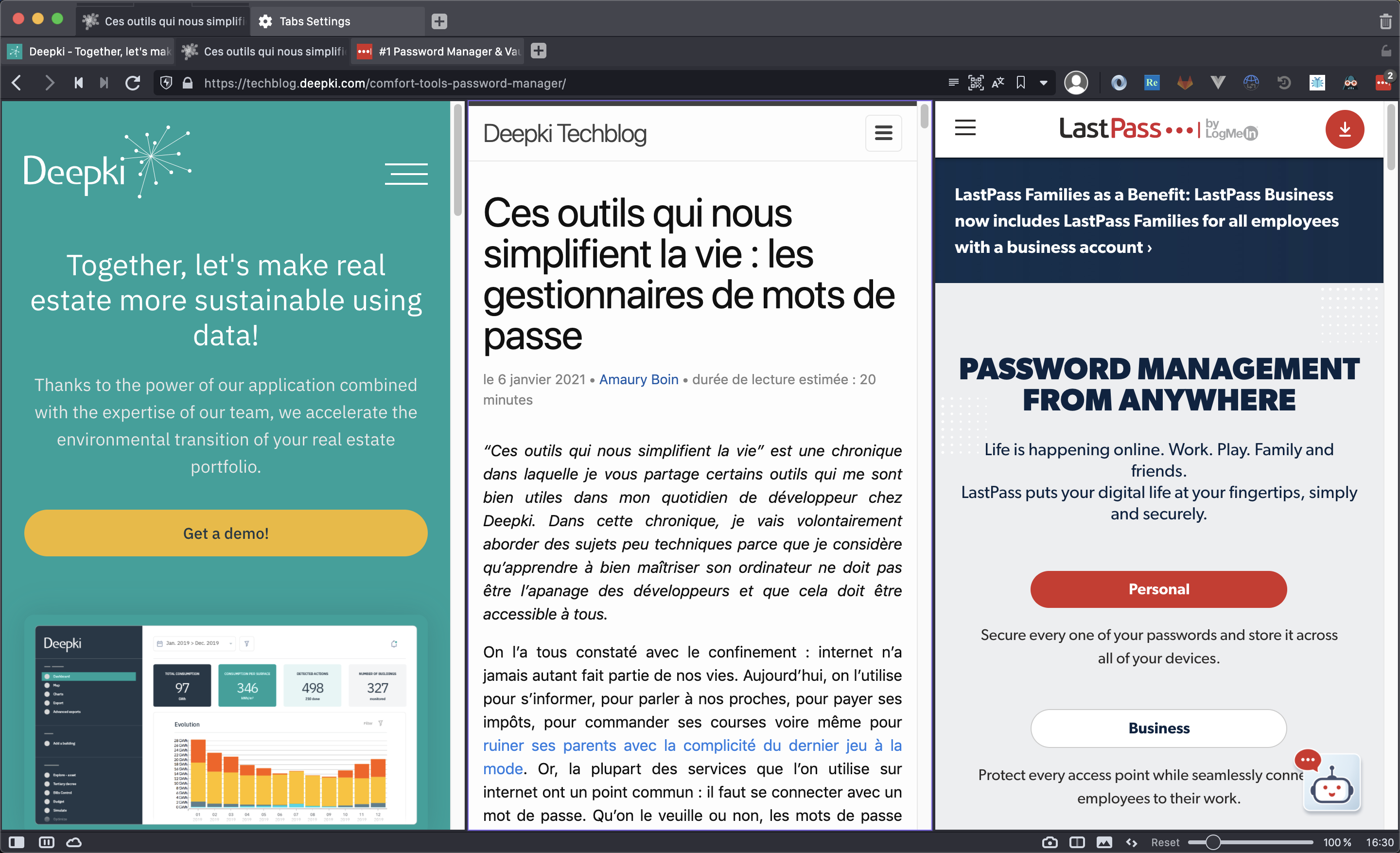Toggle images and animations in status bar
Image resolution: width=1400 pixels, height=853 pixels.
pyautogui.click(x=1104, y=842)
